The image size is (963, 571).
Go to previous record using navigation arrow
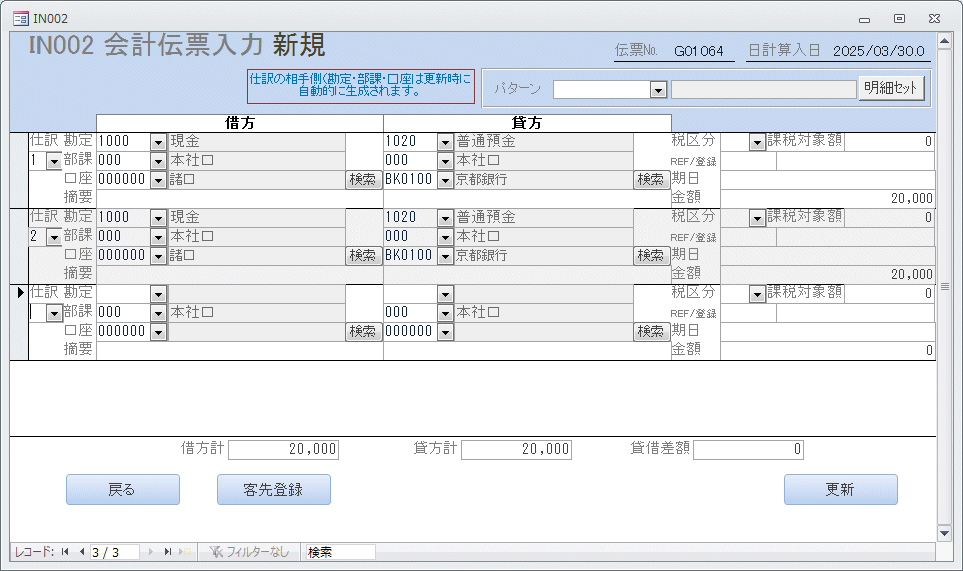point(81,552)
